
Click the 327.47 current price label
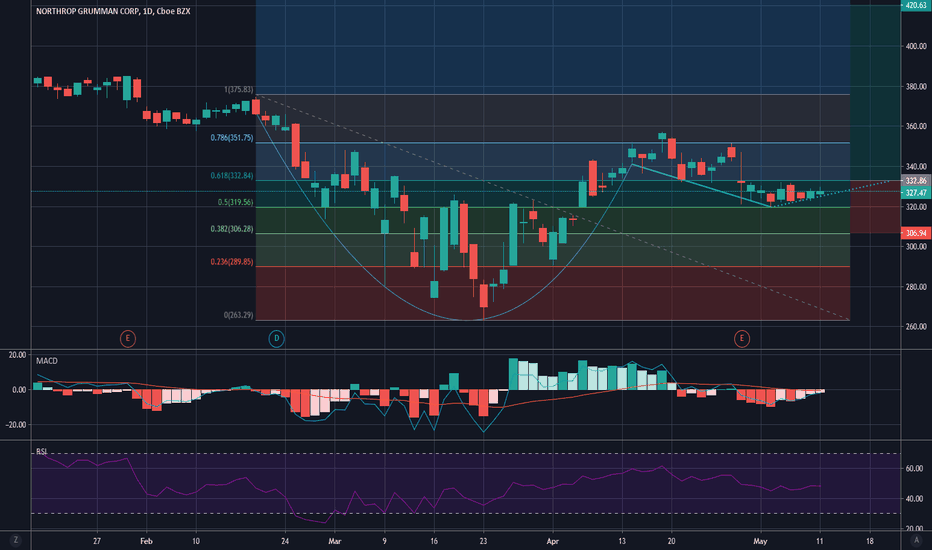pyautogui.click(x=915, y=193)
